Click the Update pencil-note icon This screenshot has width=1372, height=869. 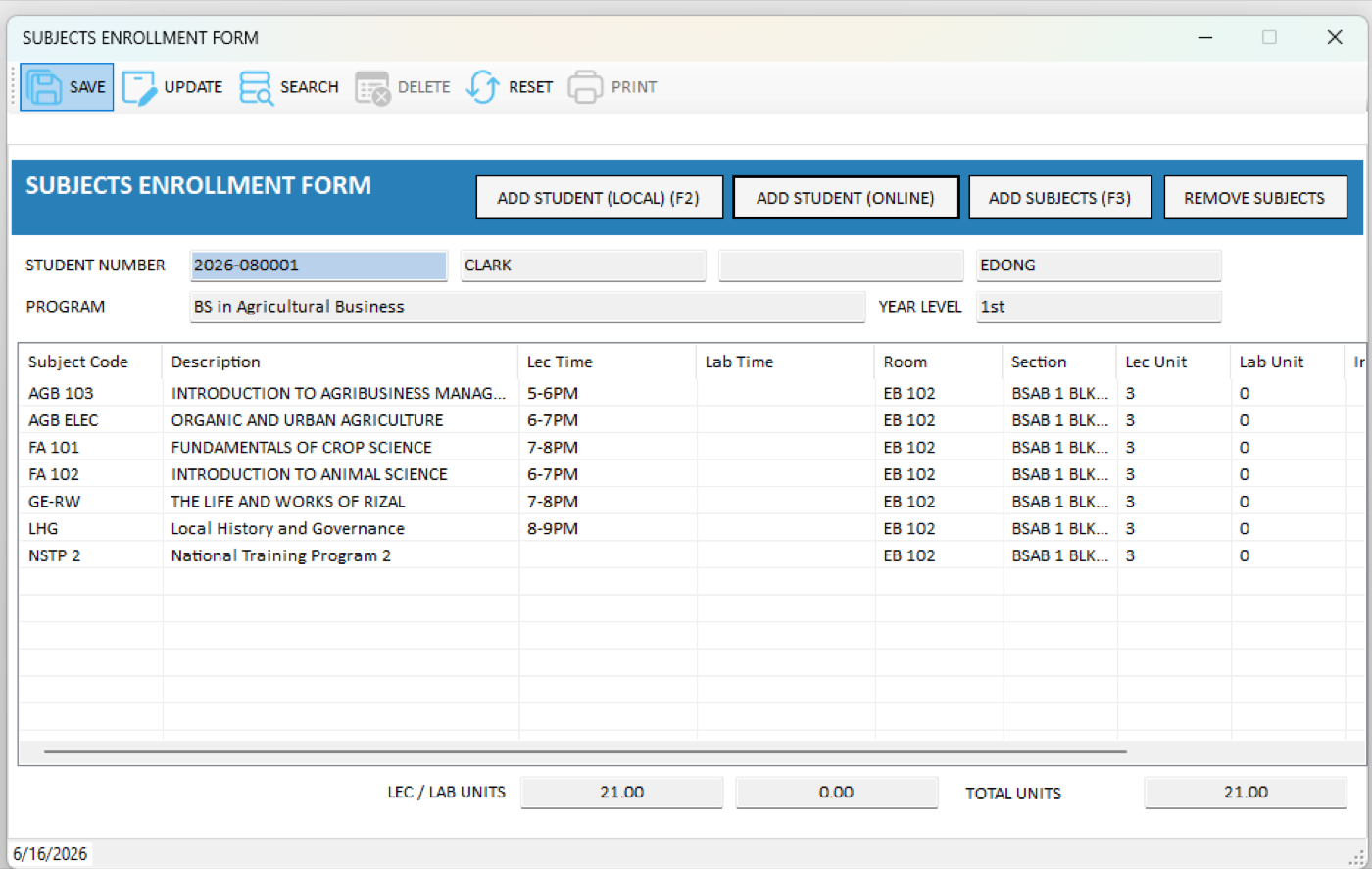coord(139,87)
